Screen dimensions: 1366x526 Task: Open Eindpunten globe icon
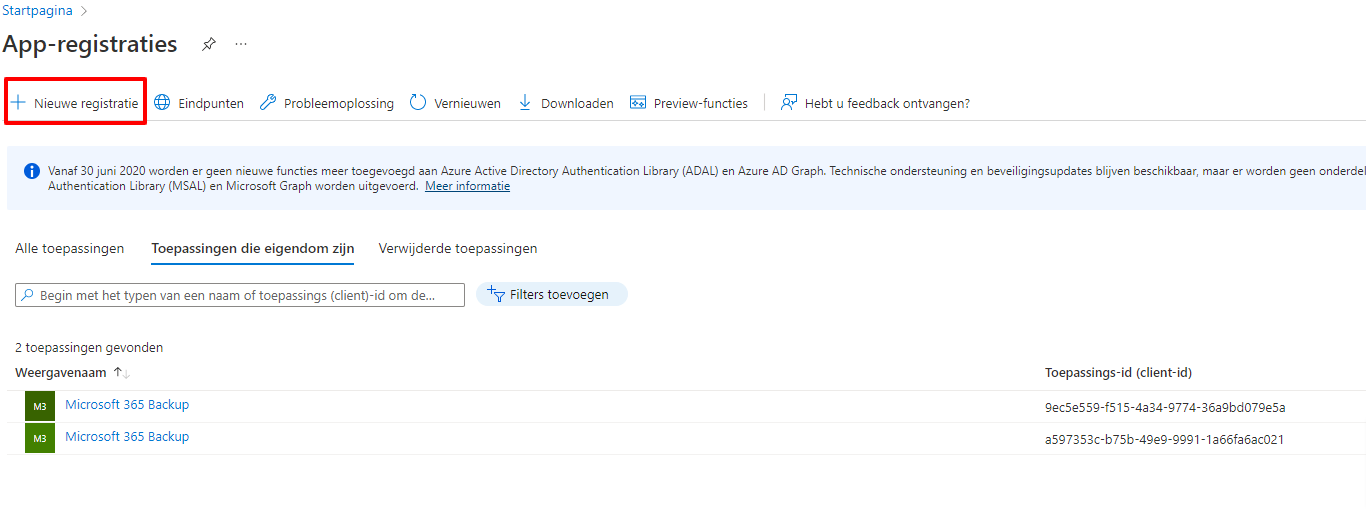pos(162,103)
